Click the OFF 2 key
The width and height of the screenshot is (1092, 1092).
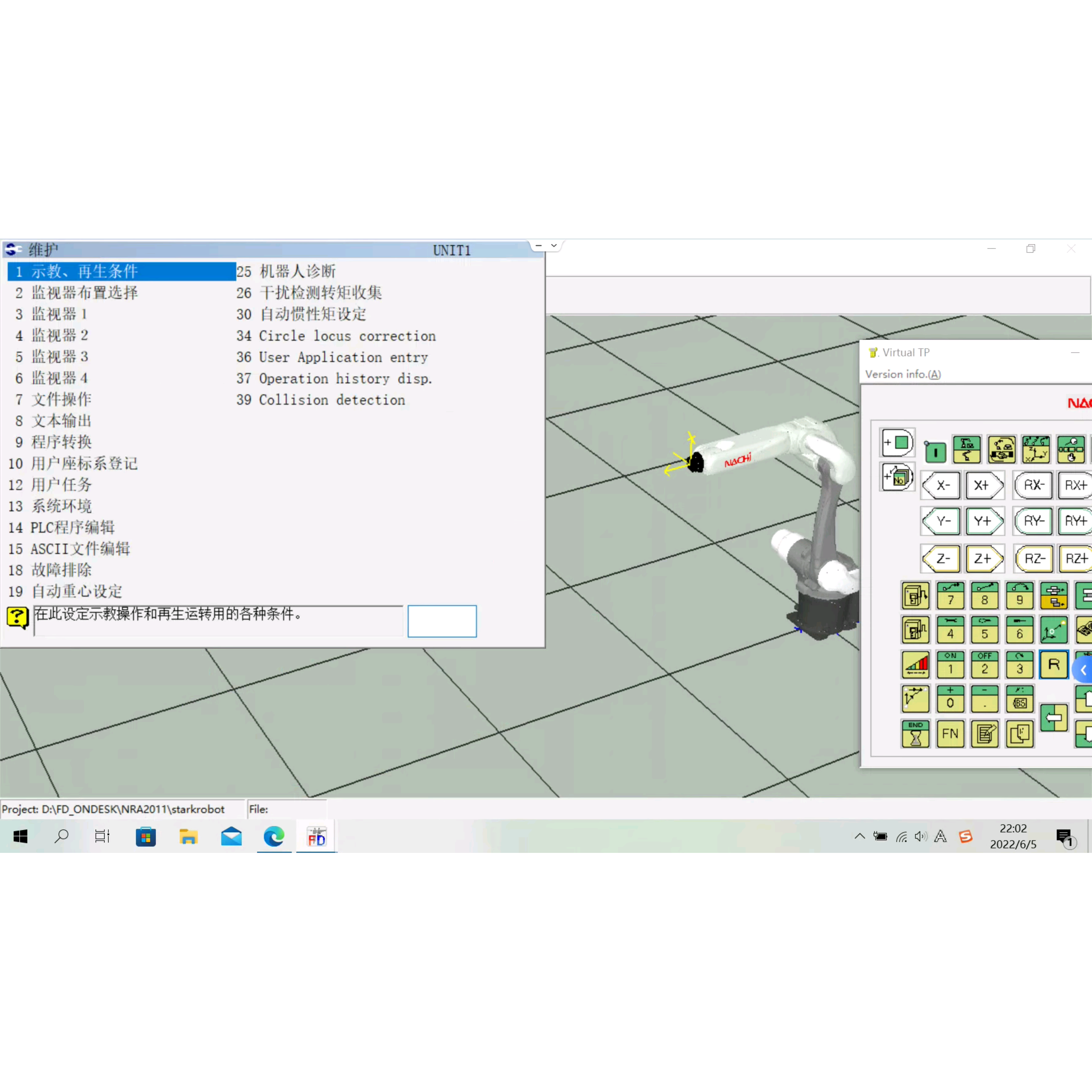[x=985, y=664]
